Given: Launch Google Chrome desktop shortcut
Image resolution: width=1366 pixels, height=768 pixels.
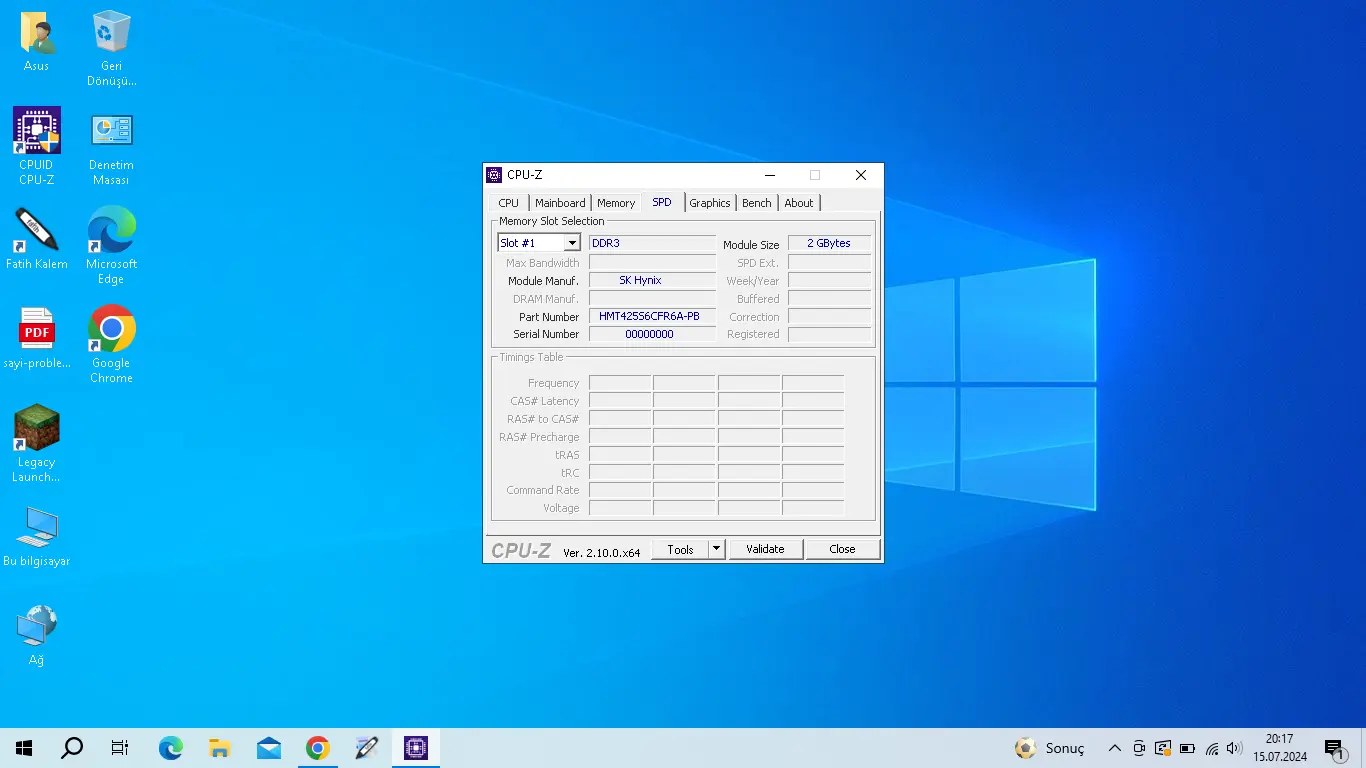Looking at the screenshot, I should 111,344.
